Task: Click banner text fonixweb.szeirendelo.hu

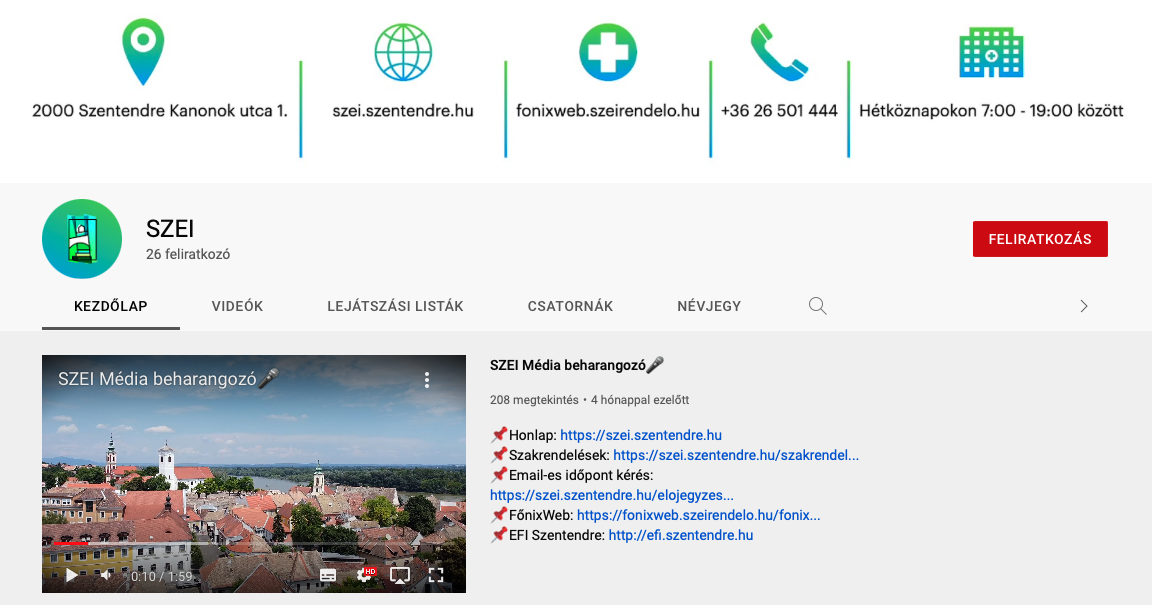Action: [x=608, y=111]
